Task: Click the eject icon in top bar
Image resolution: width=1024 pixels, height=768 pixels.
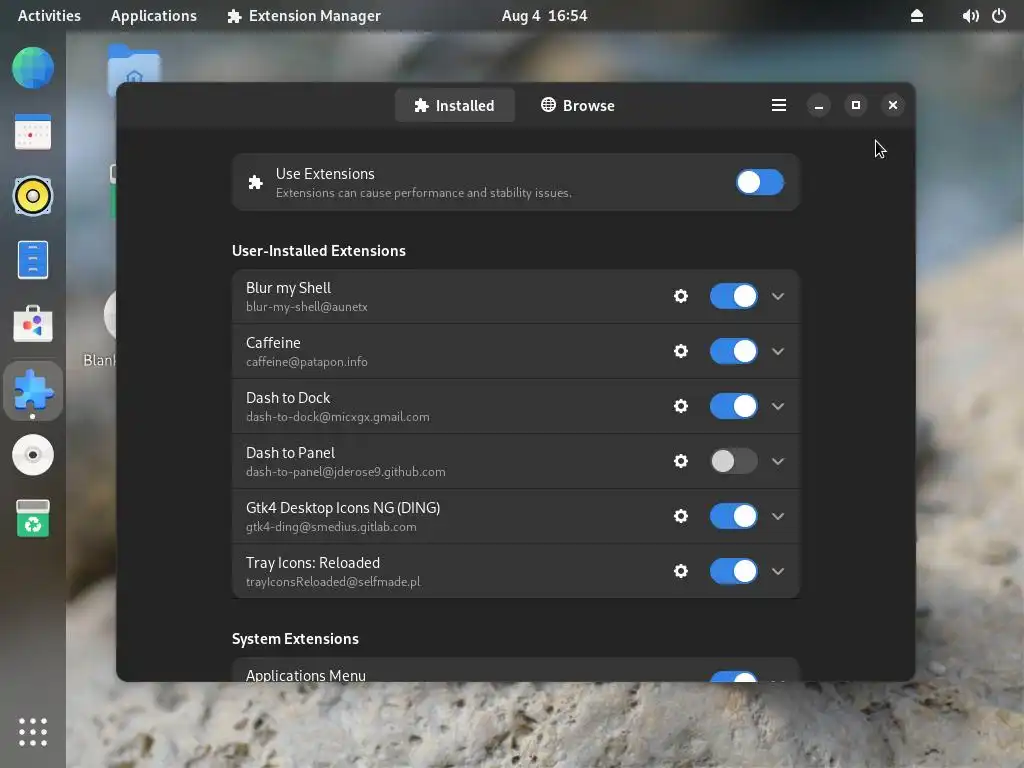Action: click(917, 16)
